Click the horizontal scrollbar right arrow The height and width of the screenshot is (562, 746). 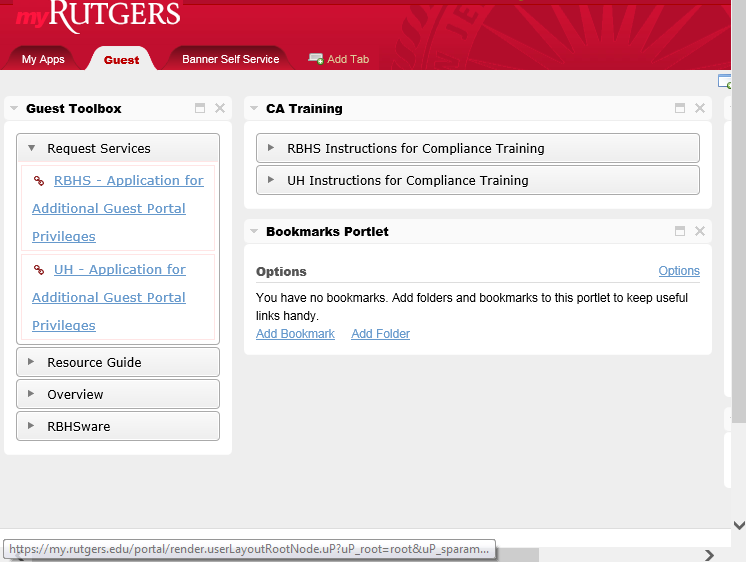tap(709, 555)
